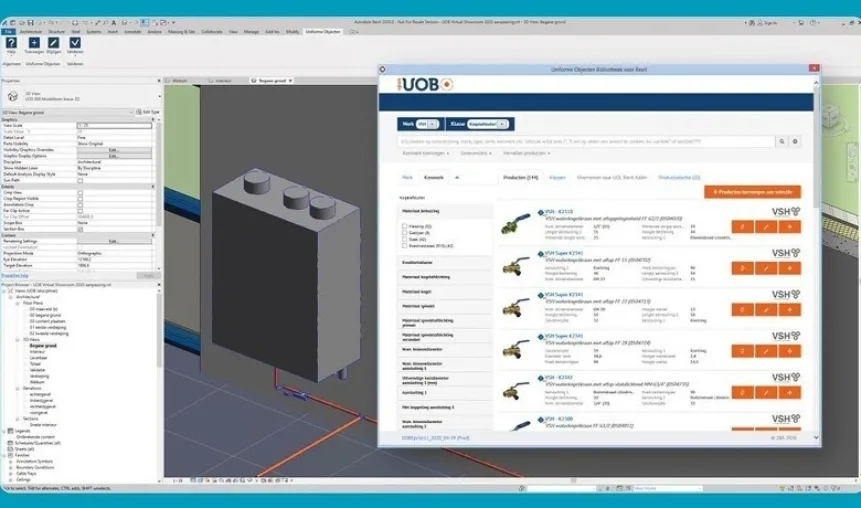Click Producten toevoegen aan selectie button
The width and height of the screenshot is (861, 508).
752,192
